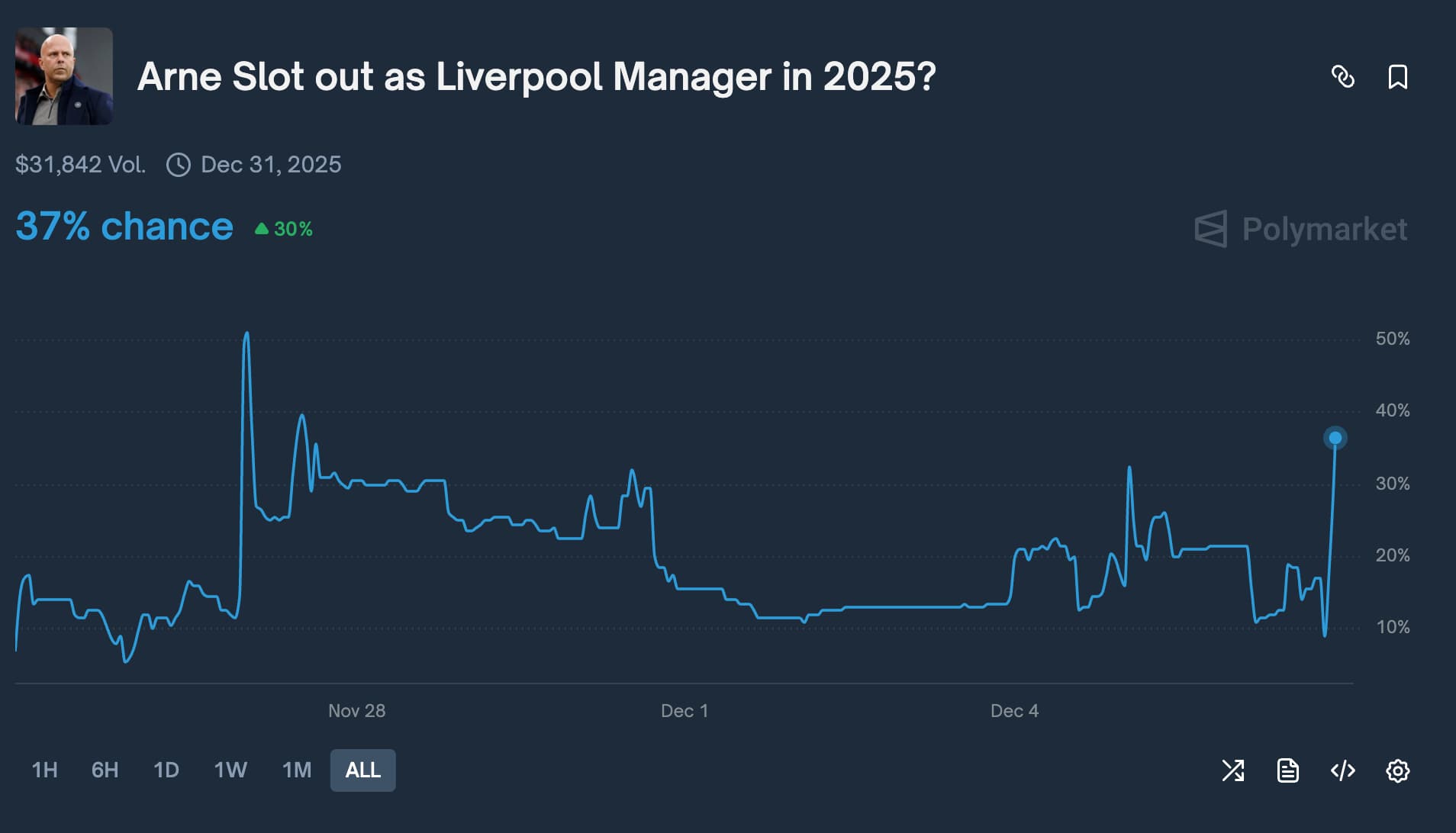Viewport: 1456px width, 833px height.
Task: Click the current price dot on chart
Action: (1335, 438)
